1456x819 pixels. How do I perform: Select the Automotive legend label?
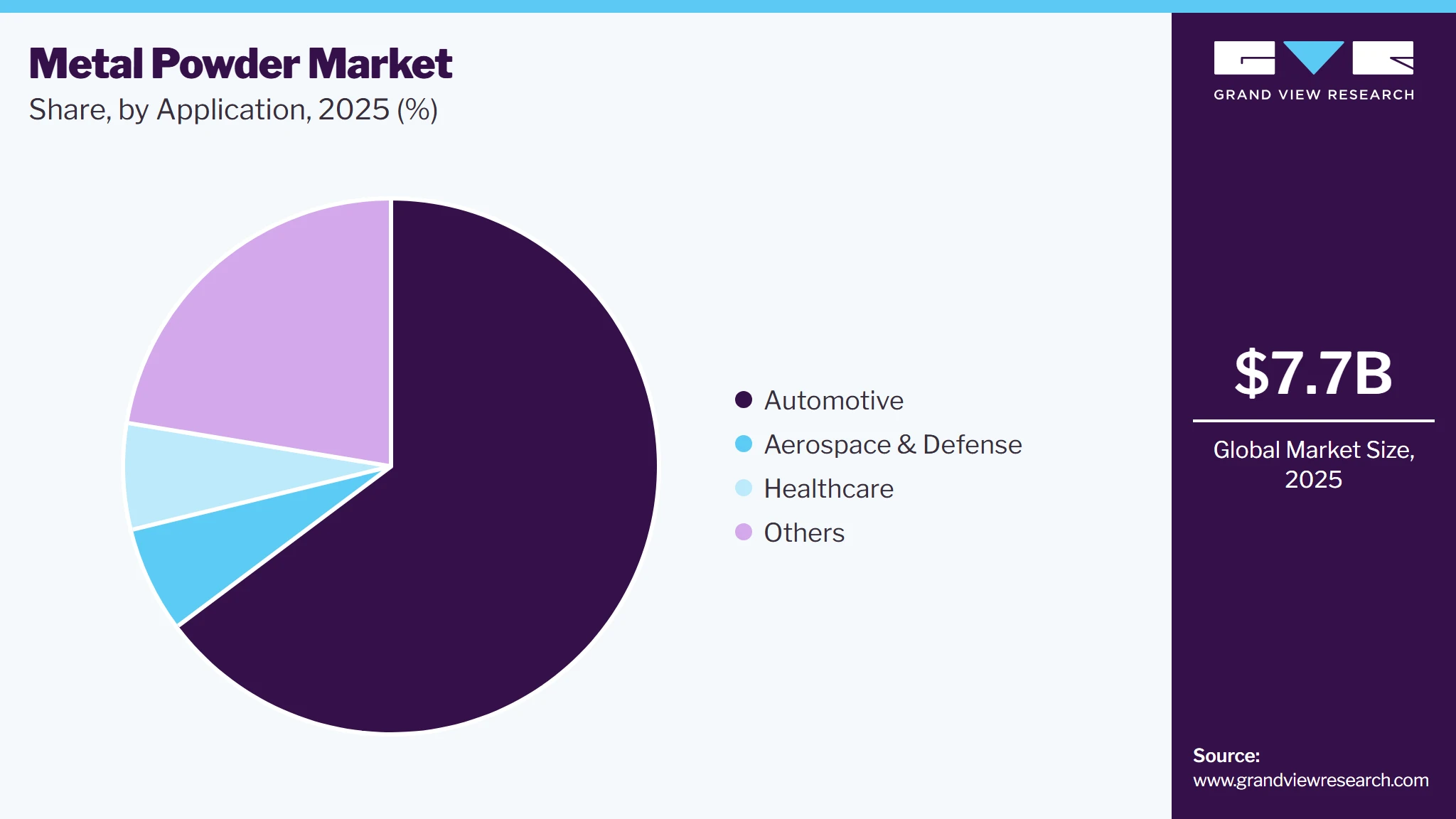click(833, 400)
